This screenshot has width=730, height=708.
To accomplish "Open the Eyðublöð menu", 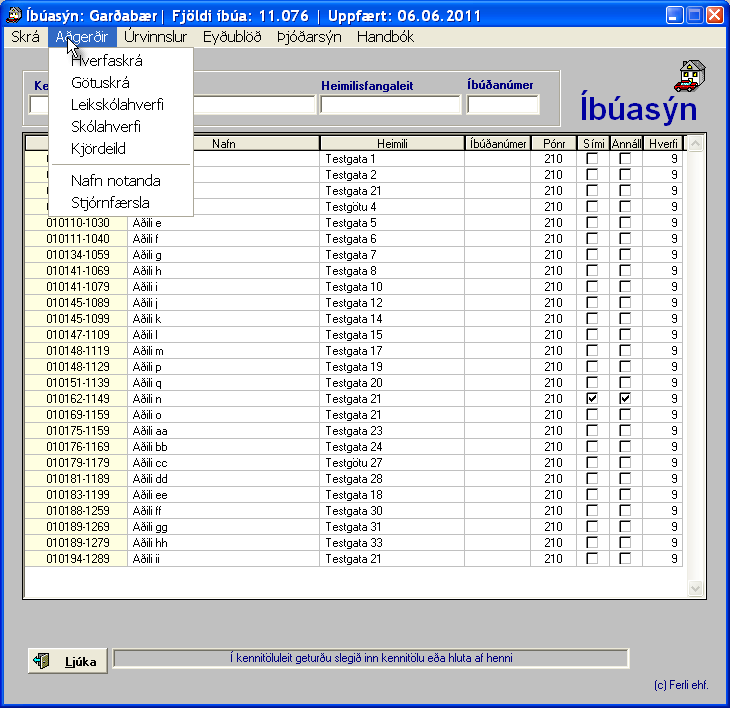I will pos(232,37).
